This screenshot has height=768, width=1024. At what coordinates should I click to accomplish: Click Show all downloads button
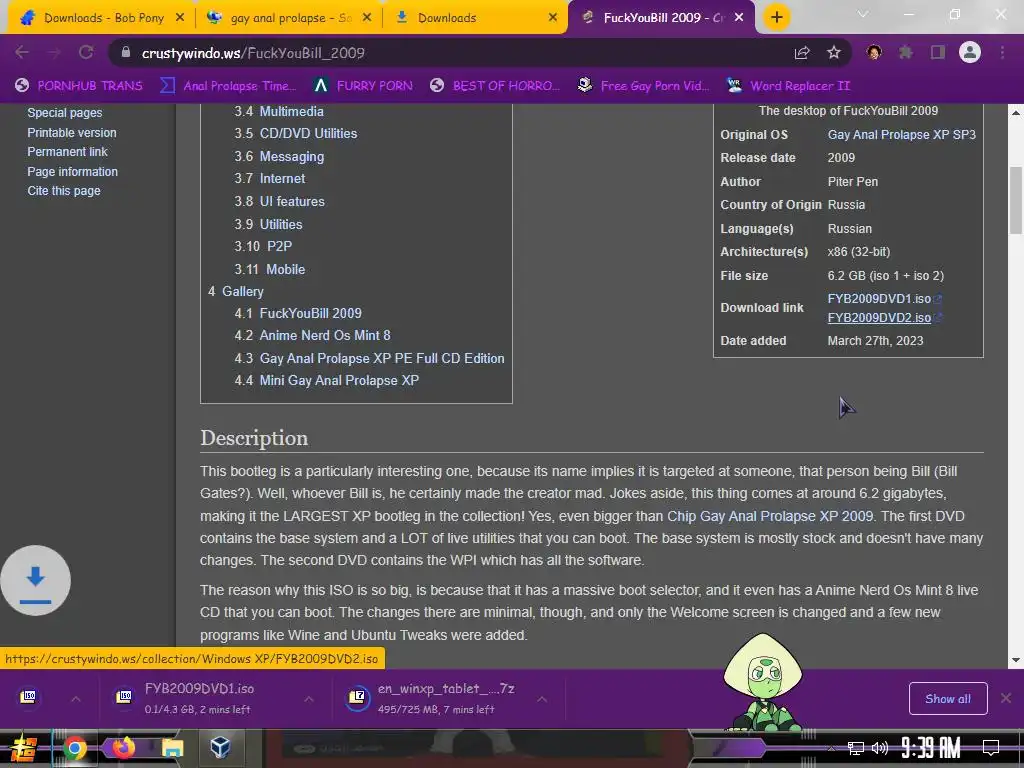(948, 699)
